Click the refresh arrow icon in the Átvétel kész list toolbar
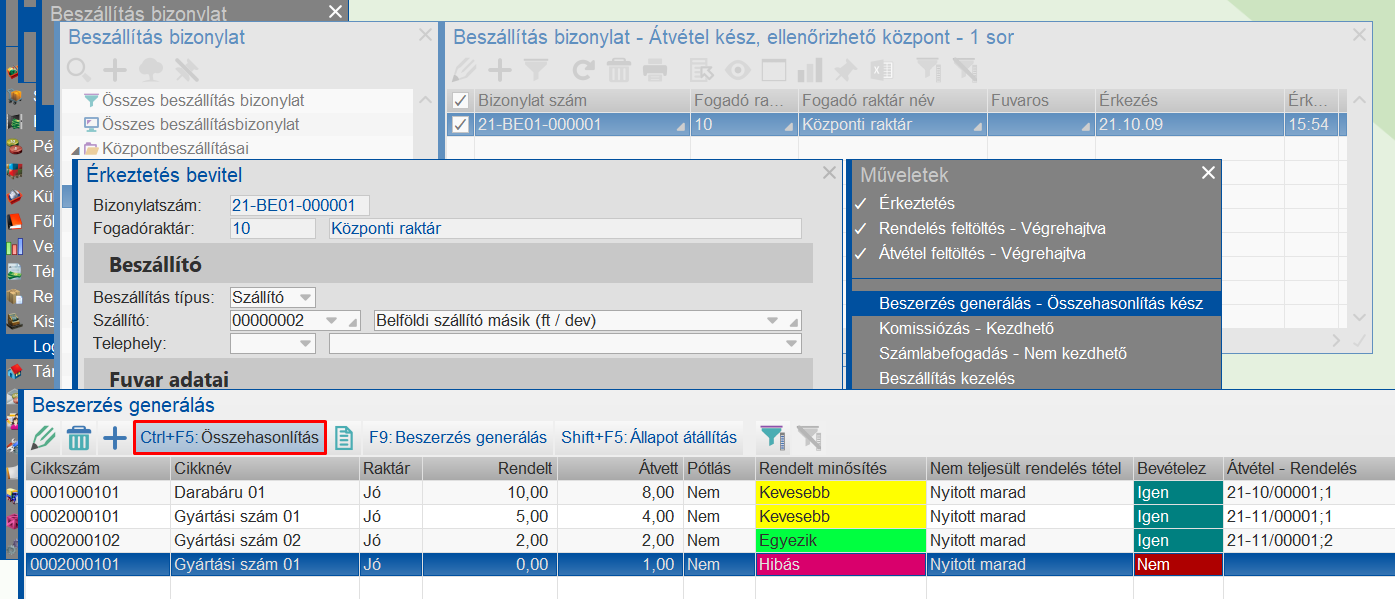This screenshot has width=1395, height=599. tap(583, 70)
